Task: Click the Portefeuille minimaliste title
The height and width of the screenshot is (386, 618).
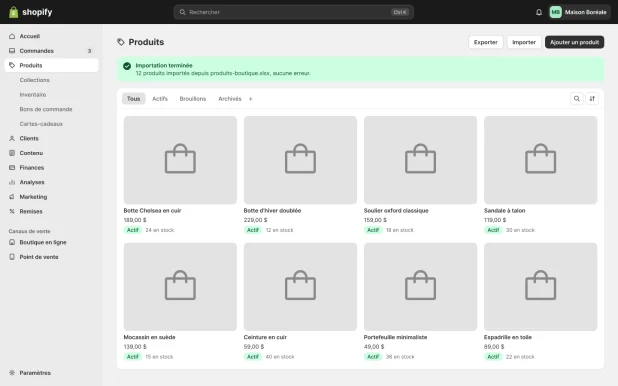Action: (395, 337)
